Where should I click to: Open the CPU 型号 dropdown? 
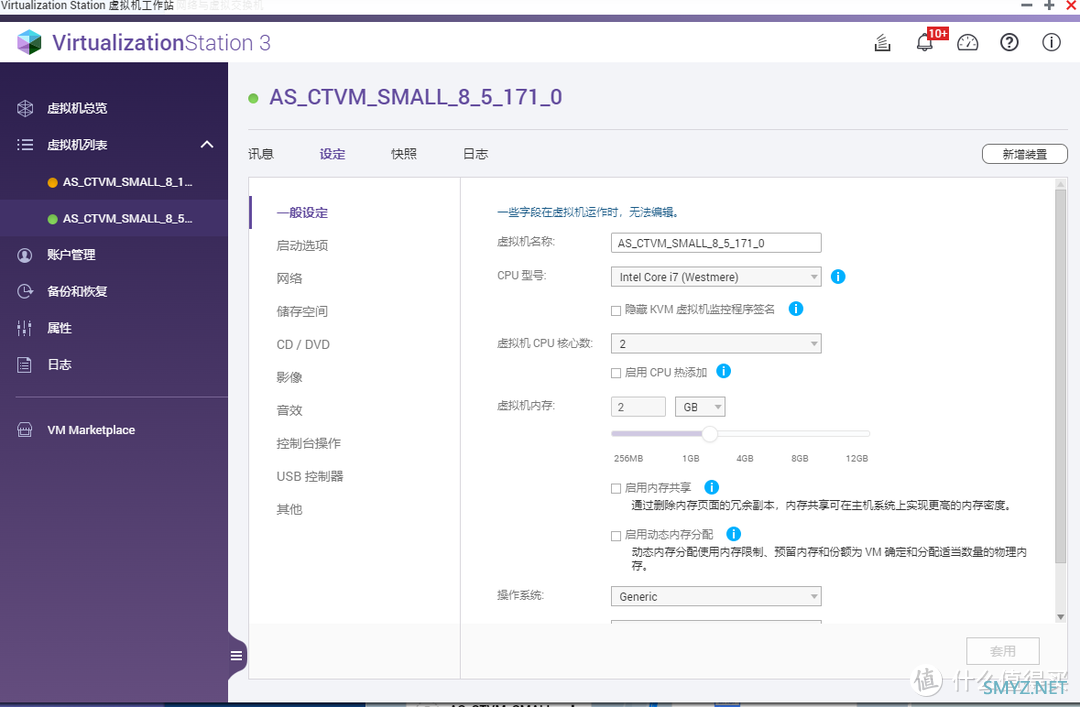coord(715,276)
